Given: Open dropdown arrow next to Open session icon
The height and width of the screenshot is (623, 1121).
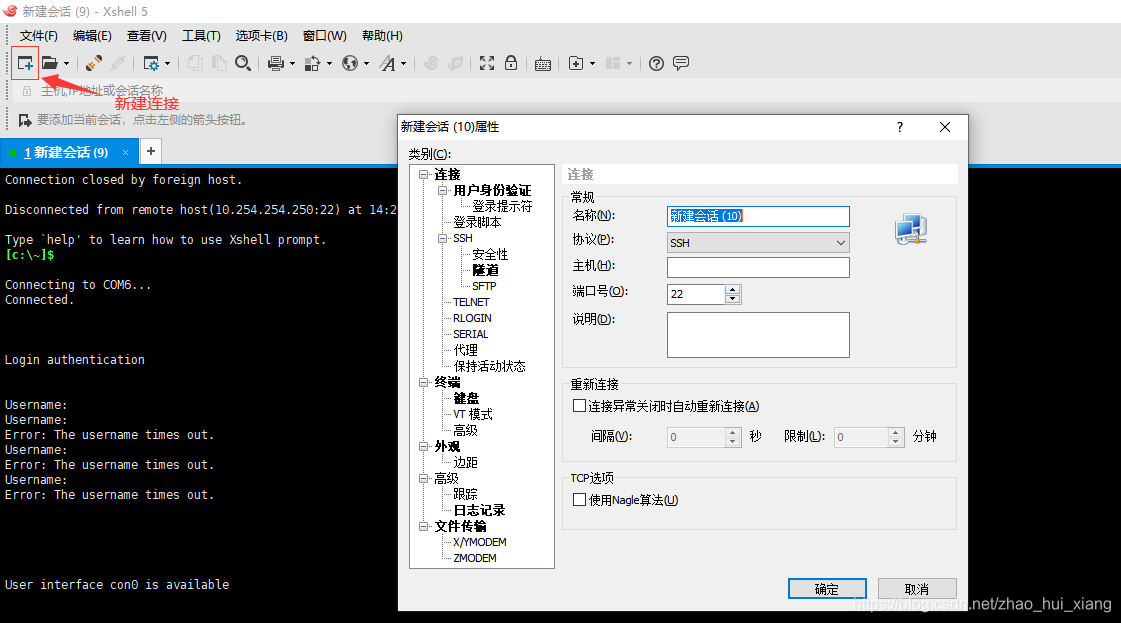Looking at the screenshot, I should tap(66, 64).
